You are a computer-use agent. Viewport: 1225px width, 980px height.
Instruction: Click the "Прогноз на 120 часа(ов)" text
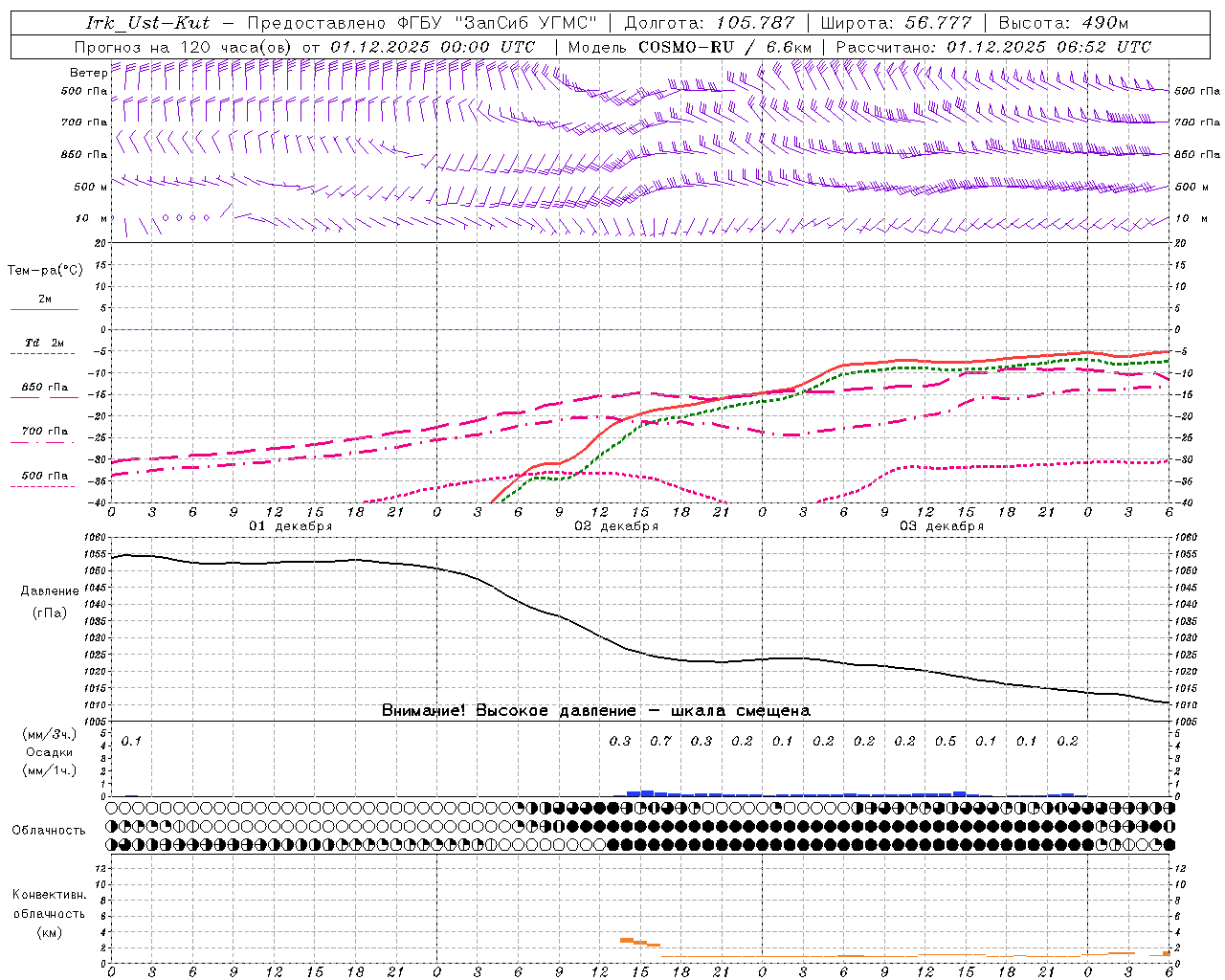pos(184,47)
